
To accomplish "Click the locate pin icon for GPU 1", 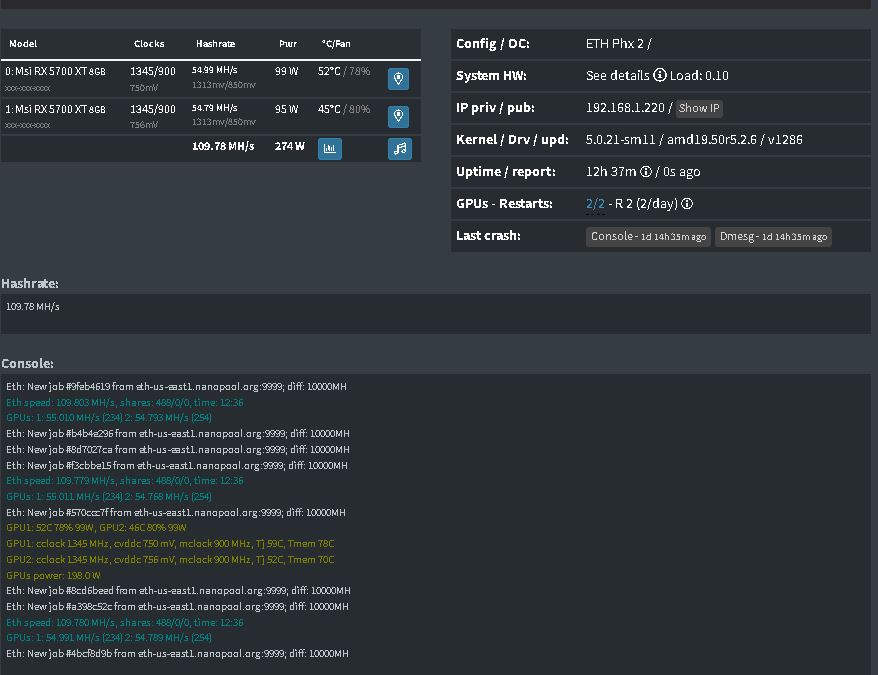I will 398,116.
